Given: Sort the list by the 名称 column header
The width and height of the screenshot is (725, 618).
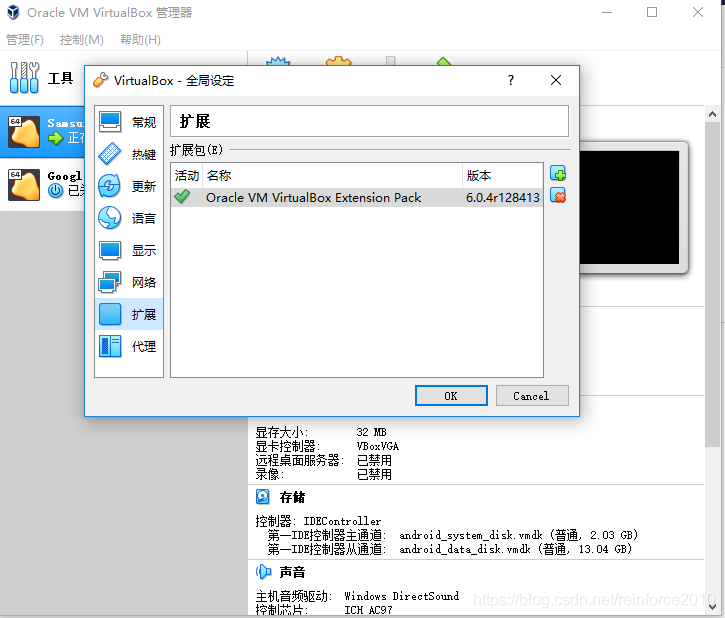Looking at the screenshot, I should 332,176.
